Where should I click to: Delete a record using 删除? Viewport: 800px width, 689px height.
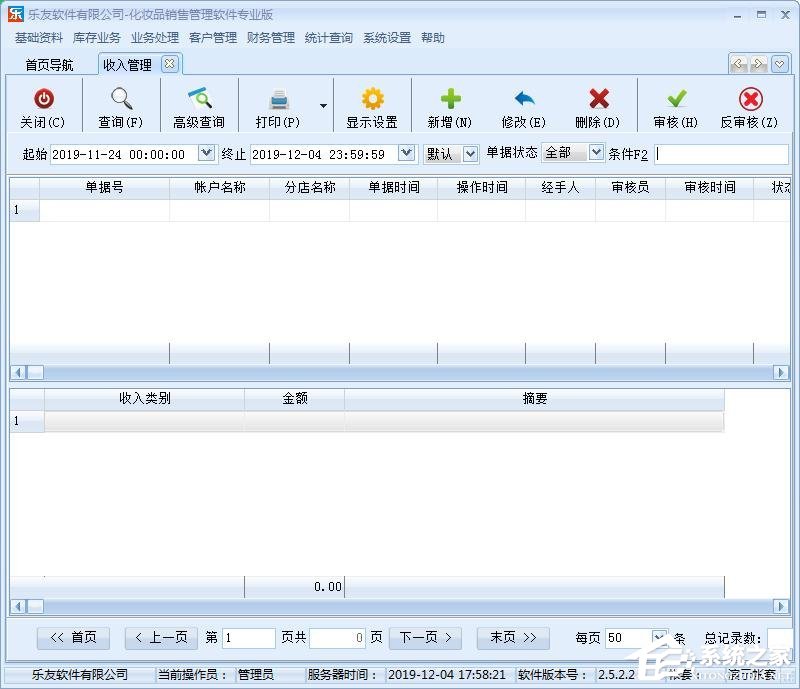pyautogui.click(x=597, y=104)
